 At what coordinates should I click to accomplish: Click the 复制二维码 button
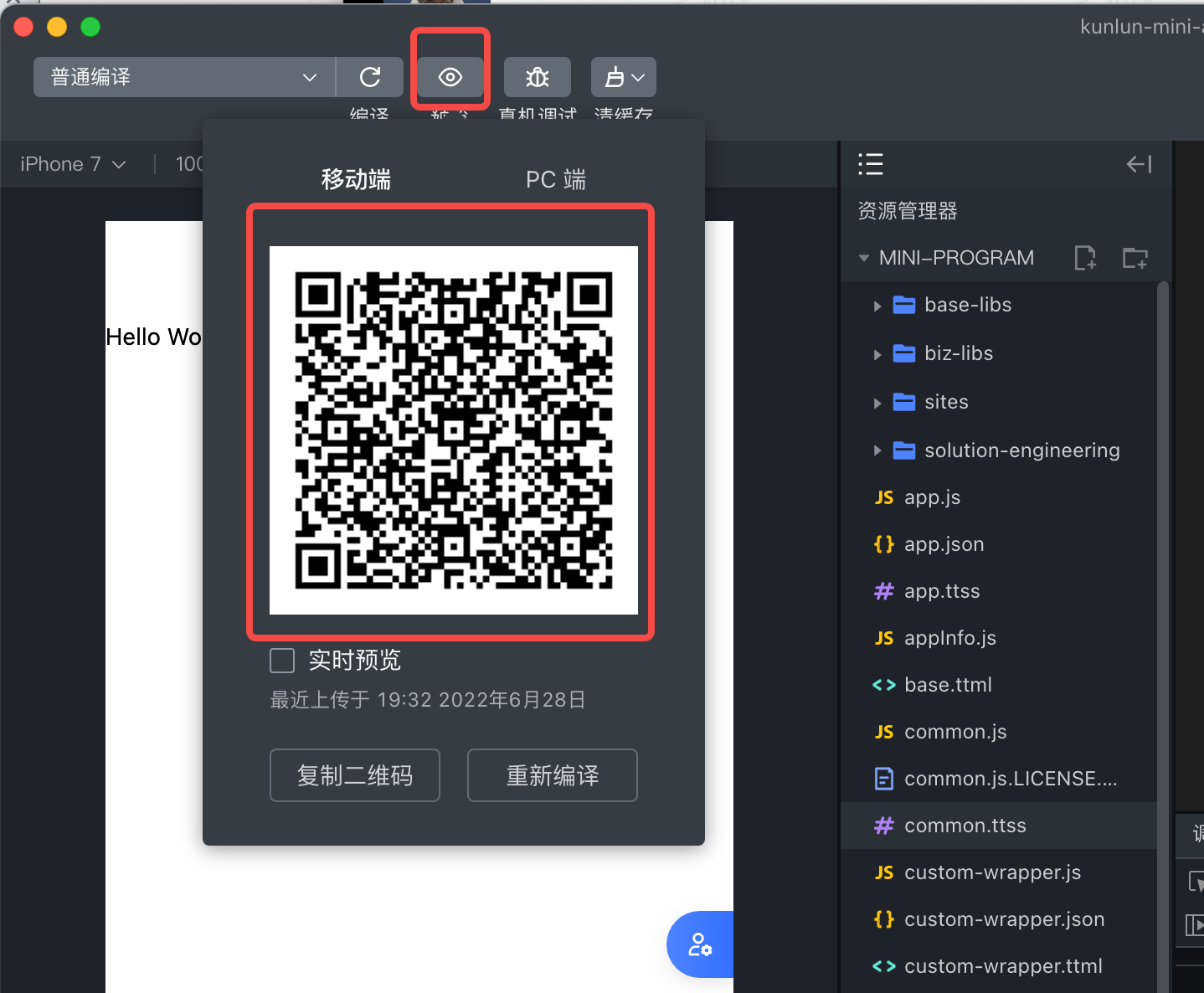[355, 775]
